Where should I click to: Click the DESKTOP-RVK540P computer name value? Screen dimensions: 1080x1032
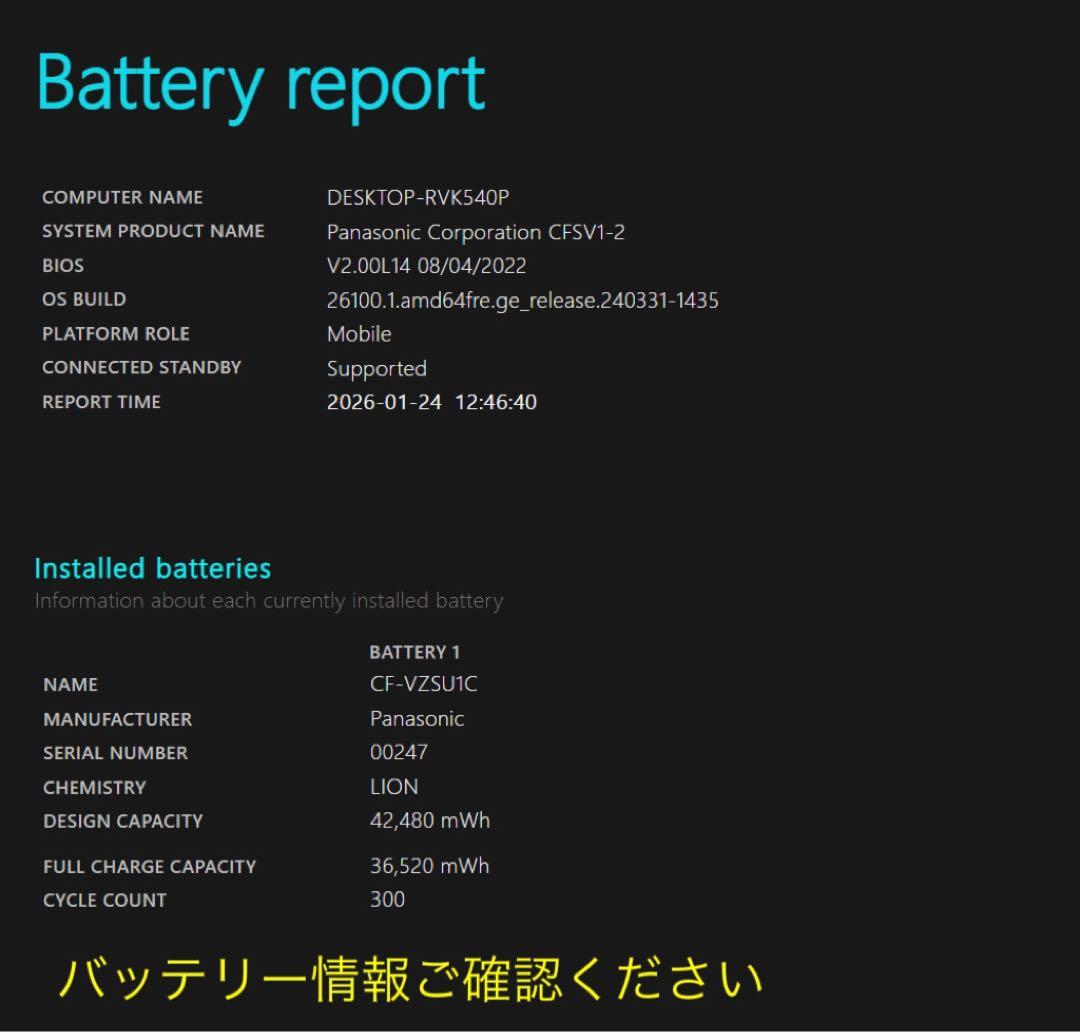tap(417, 197)
